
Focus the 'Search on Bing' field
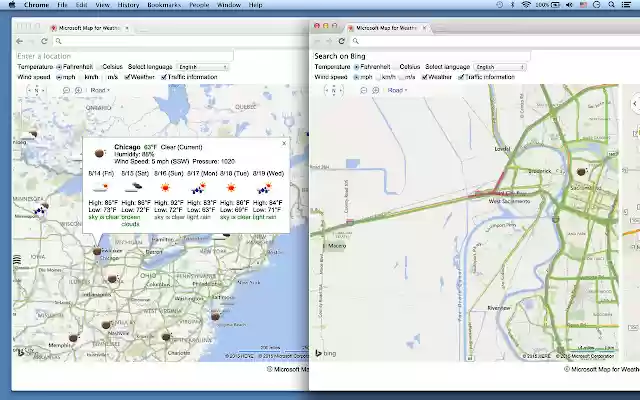pos(421,56)
